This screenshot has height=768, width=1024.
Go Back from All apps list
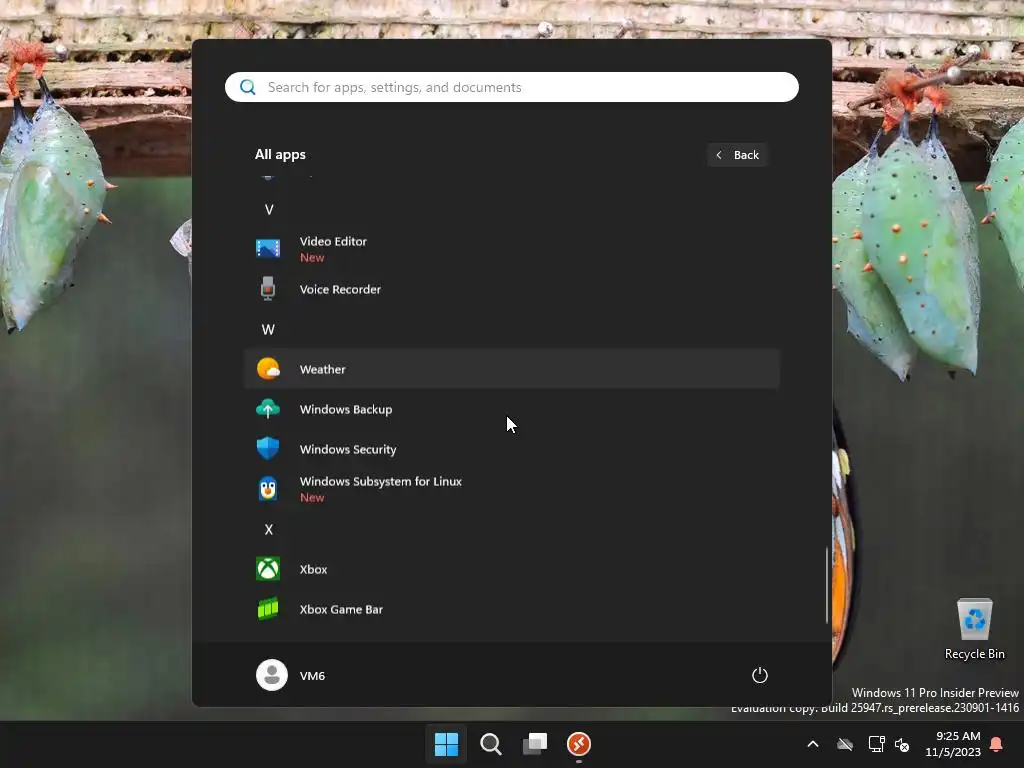(x=737, y=155)
